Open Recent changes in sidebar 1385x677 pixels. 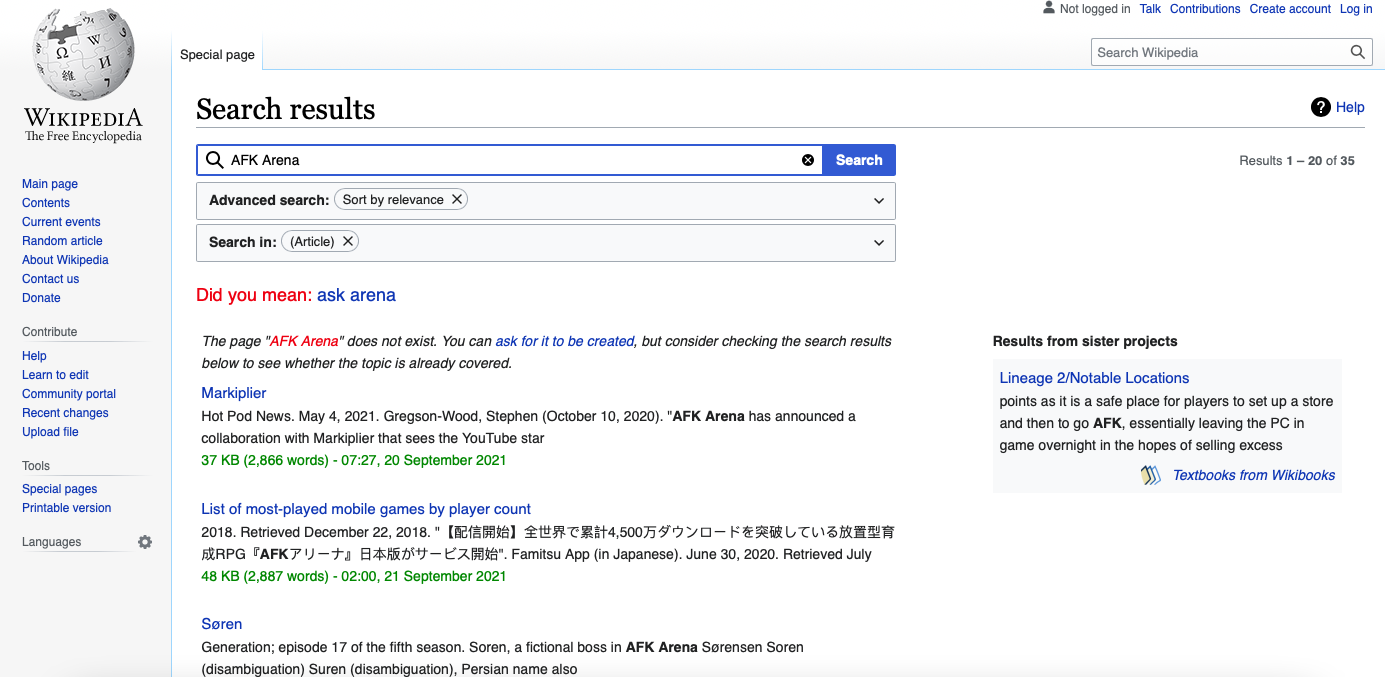tap(65, 413)
